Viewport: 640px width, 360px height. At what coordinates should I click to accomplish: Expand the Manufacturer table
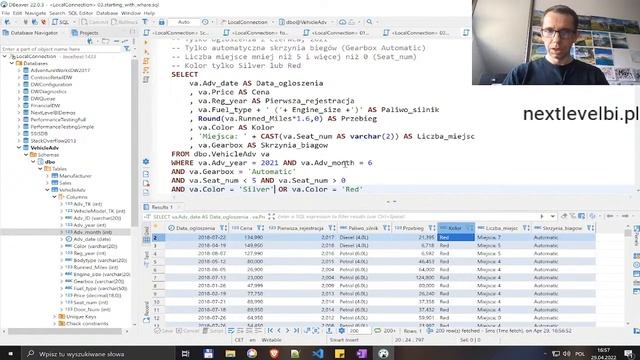tap(47, 176)
